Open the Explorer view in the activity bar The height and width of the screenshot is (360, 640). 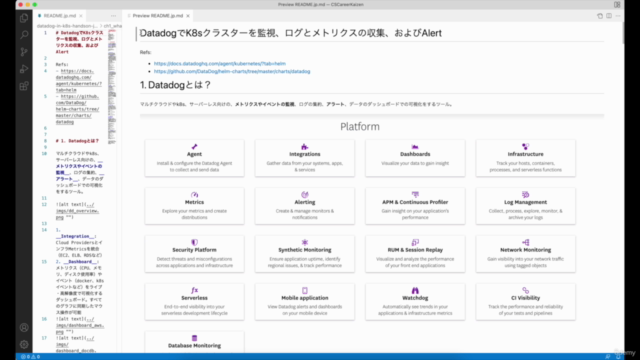tap(24, 18)
